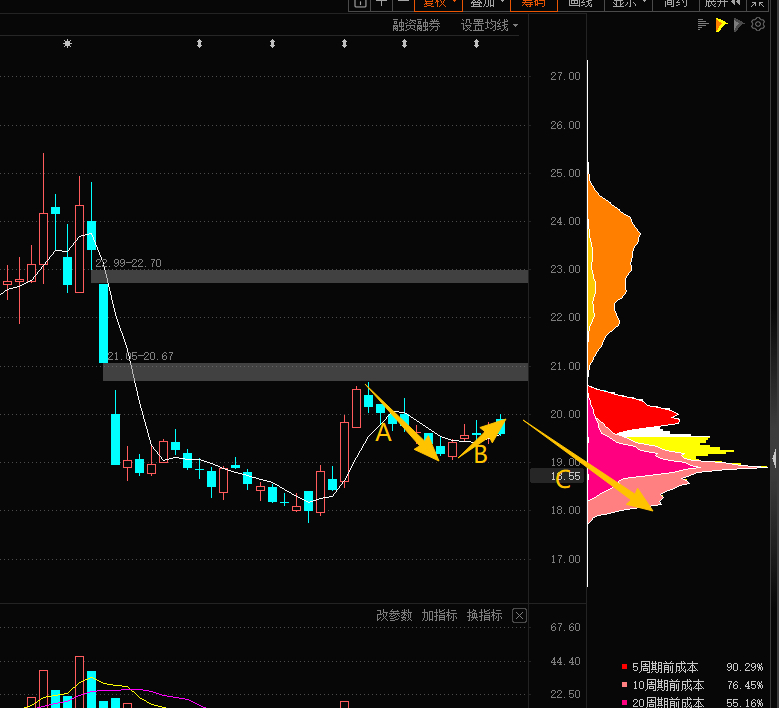779x708 pixels.
Task: Click the upper gray gap band 22.99-22.70
Action: (310, 276)
